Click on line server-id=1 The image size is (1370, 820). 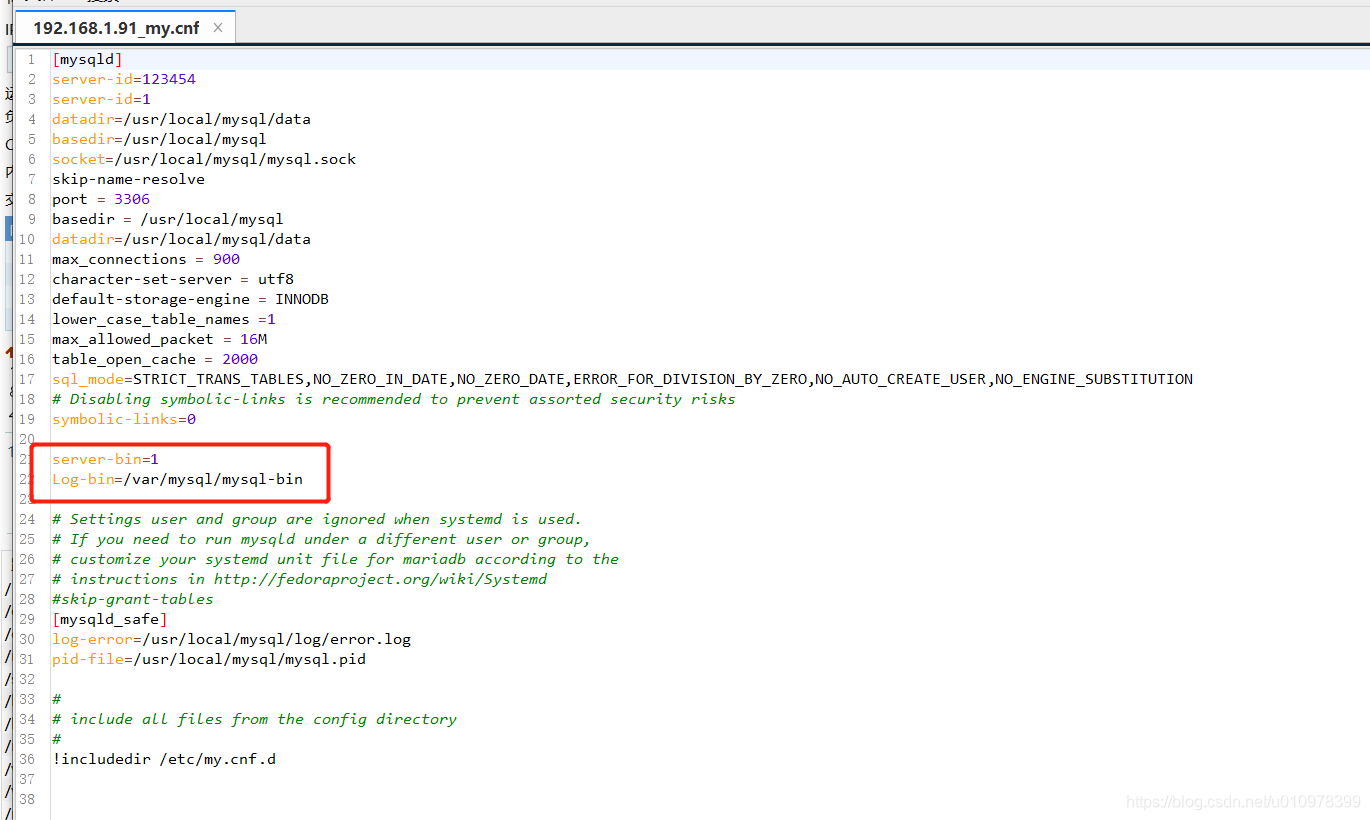click(101, 99)
